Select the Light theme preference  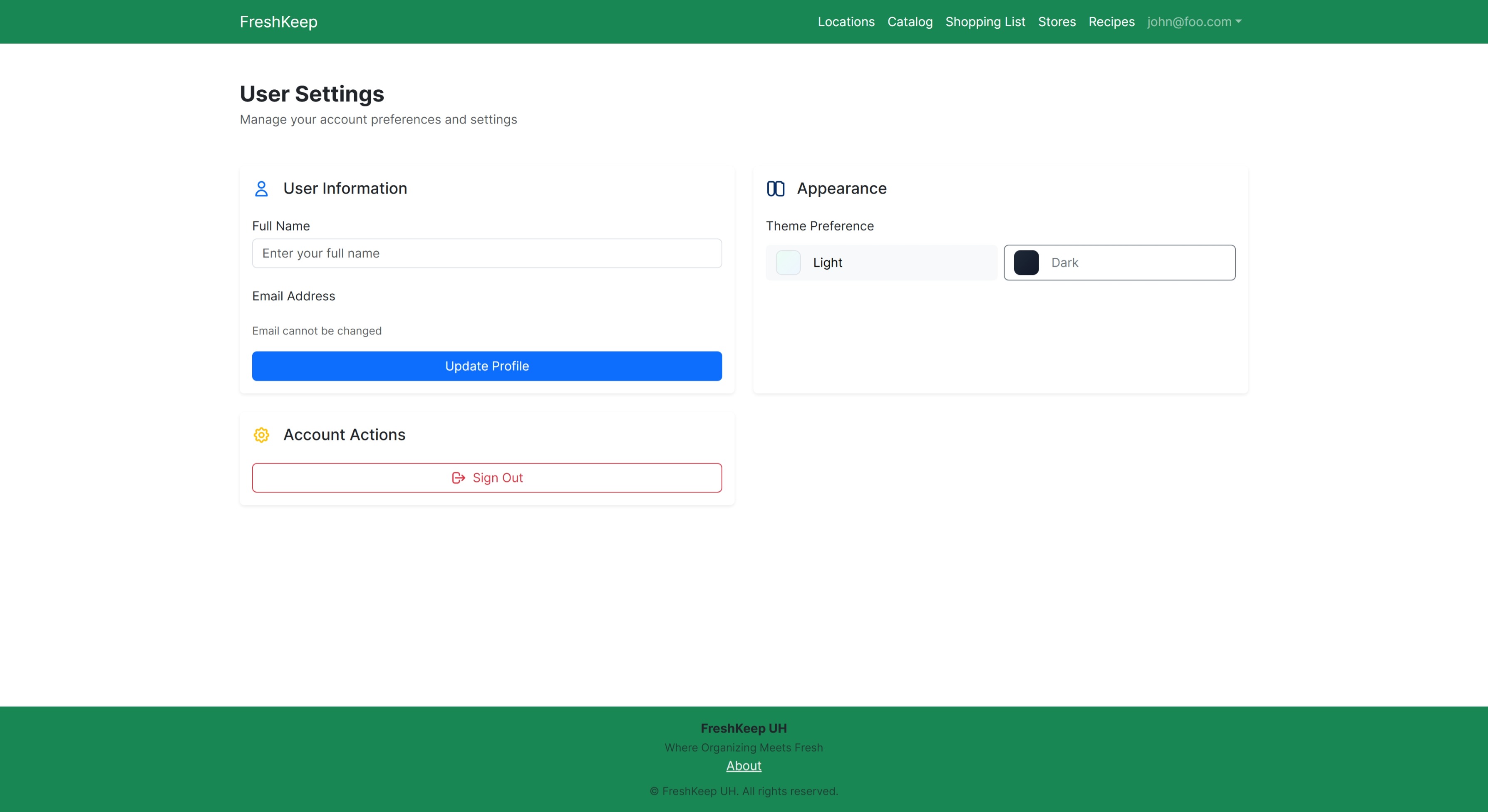pyautogui.click(x=881, y=262)
